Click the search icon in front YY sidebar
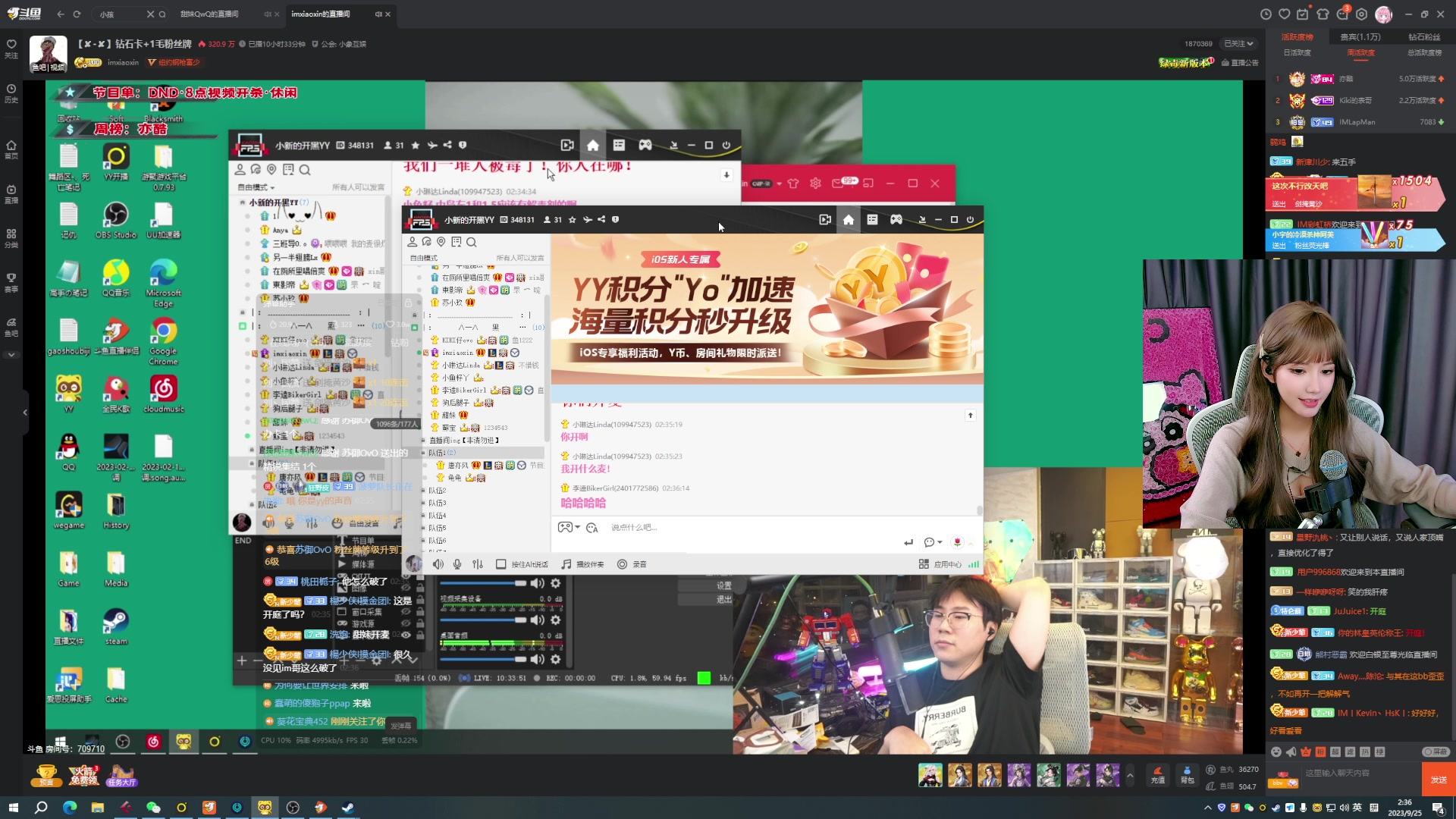1456x819 pixels. coord(472,242)
